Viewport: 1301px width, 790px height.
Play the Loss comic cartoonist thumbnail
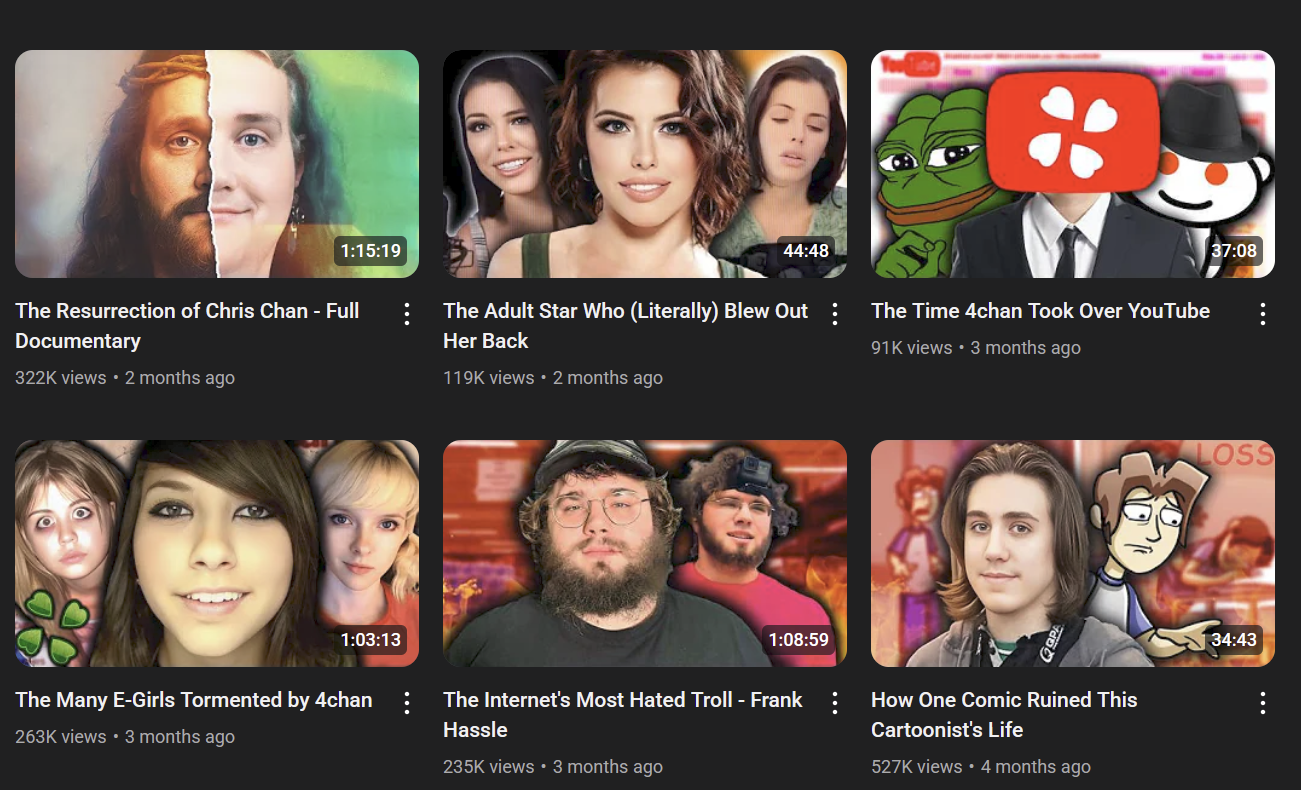1073,553
